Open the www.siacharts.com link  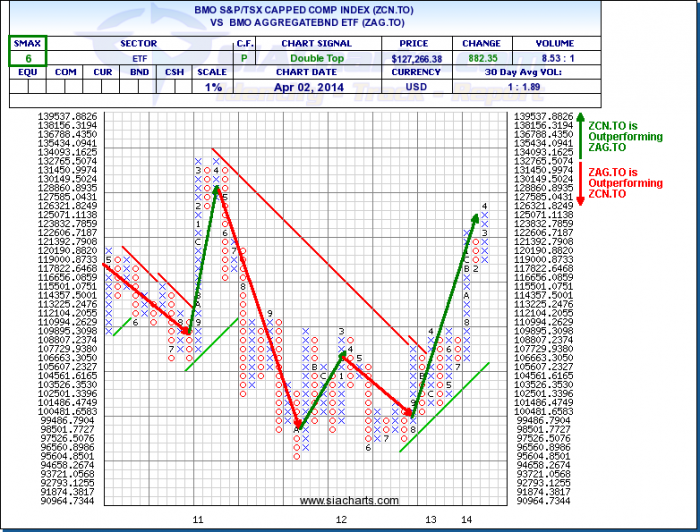click(342, 501)
